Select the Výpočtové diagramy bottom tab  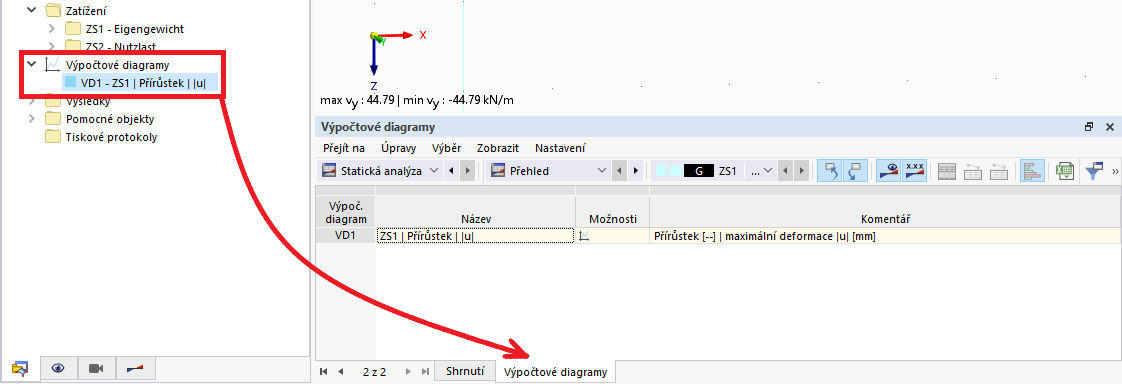click(555, 372)
